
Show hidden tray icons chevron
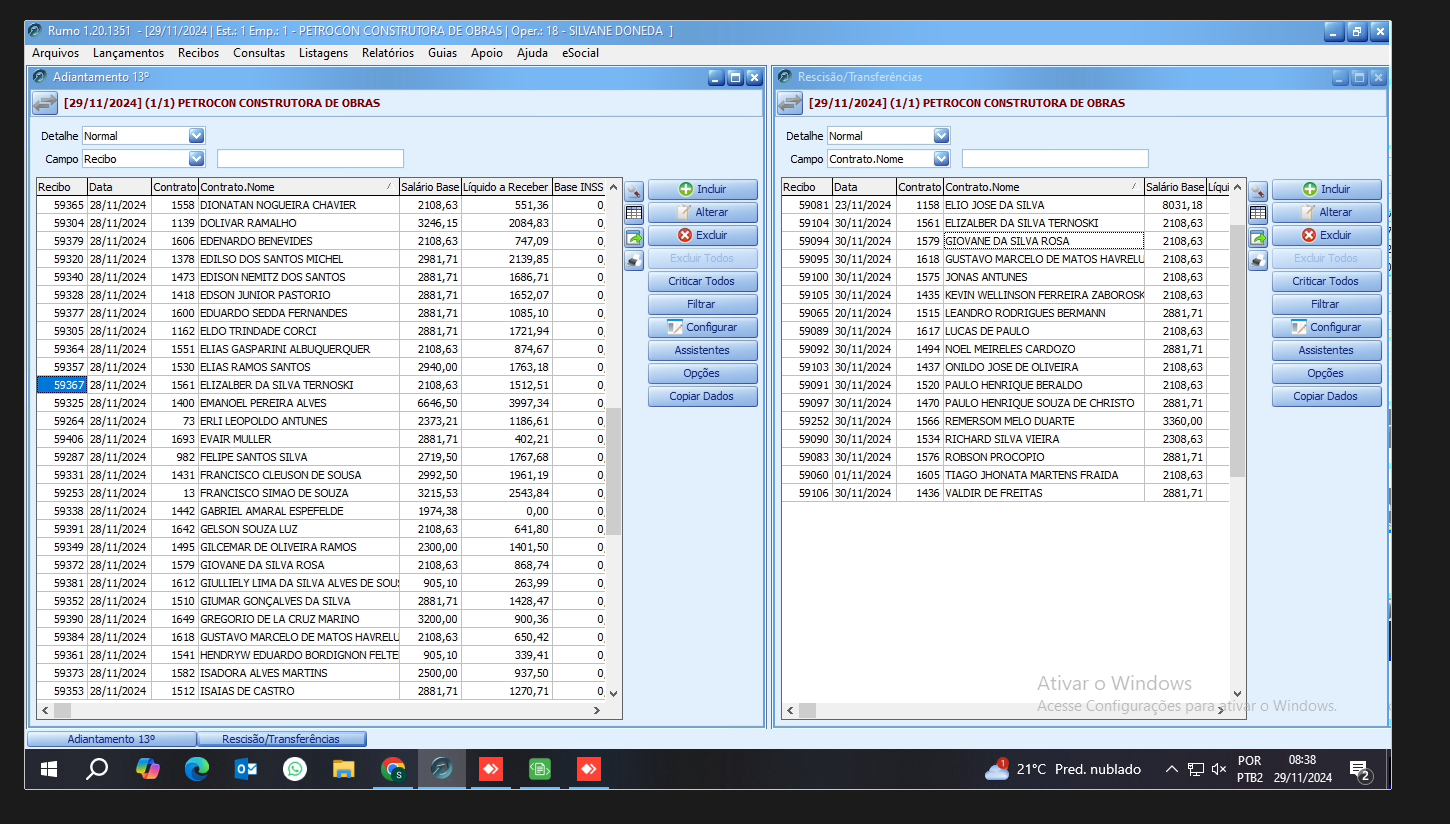click(x=1172, y=769)
